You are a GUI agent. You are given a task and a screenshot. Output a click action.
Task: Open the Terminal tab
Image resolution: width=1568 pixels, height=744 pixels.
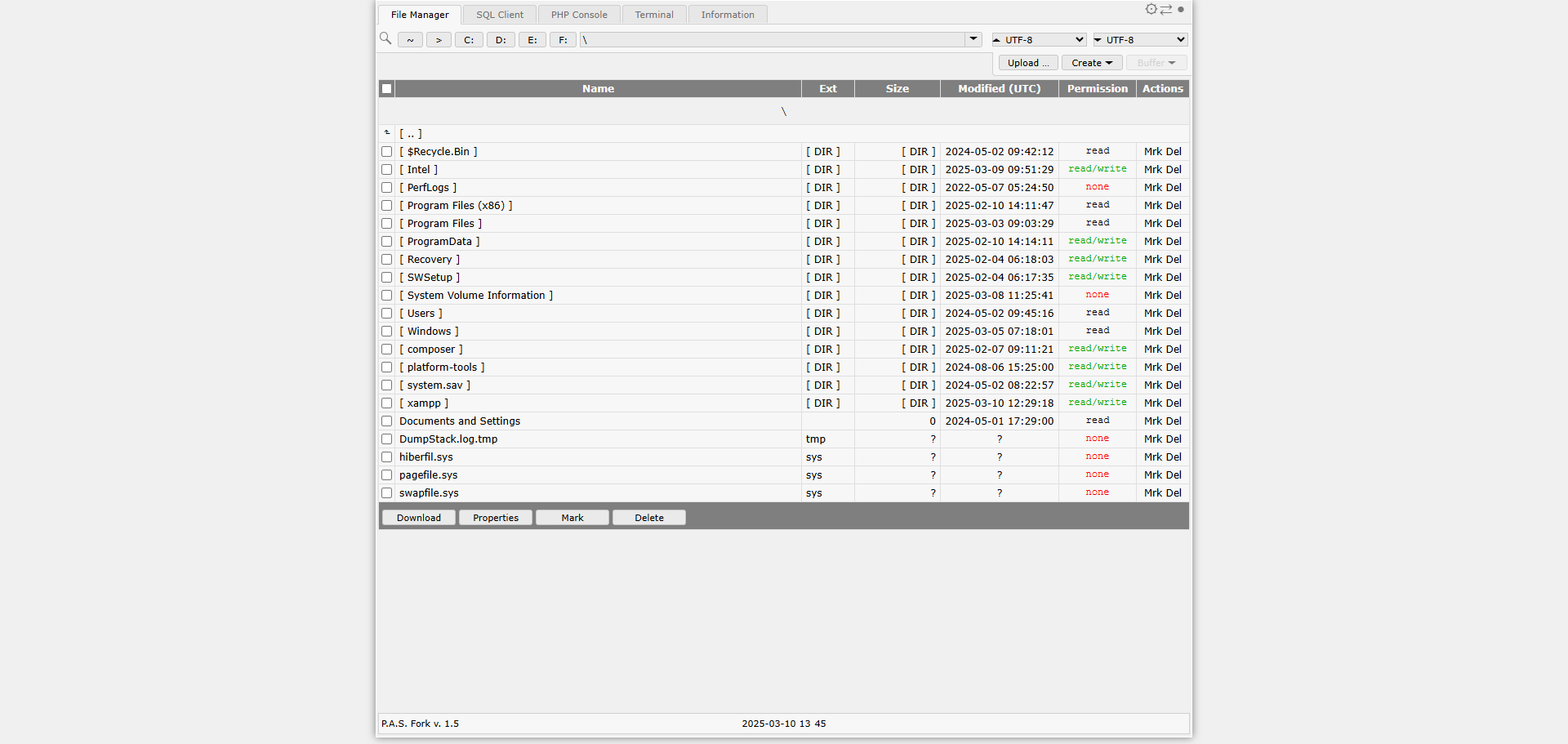pyautogui.click(x=653, y=14)
